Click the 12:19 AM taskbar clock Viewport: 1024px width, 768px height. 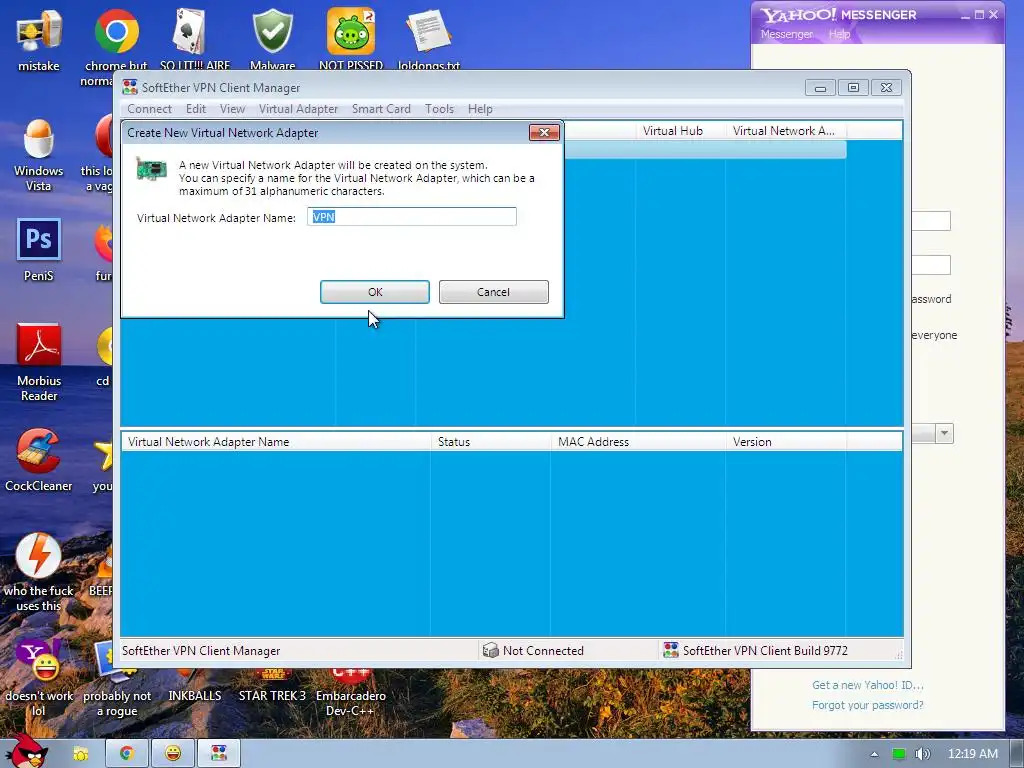972,754
